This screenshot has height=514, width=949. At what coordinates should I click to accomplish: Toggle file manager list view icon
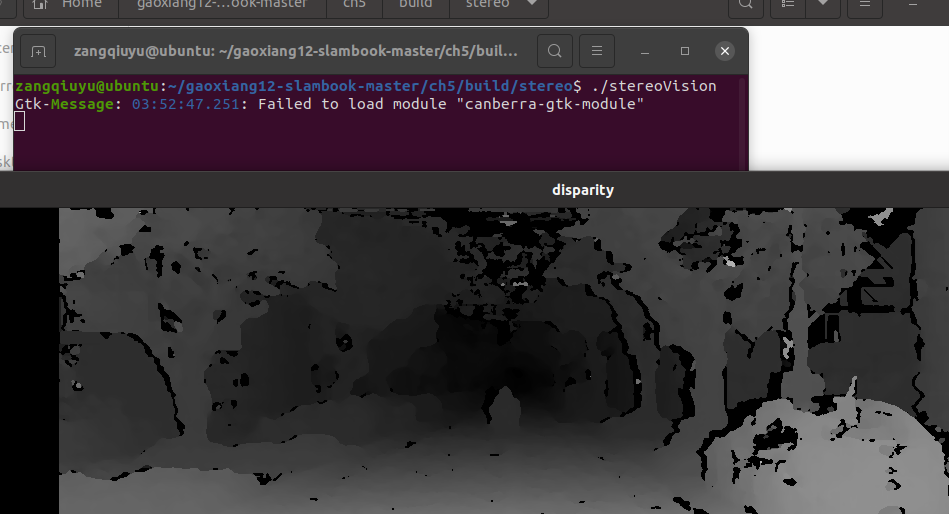click(x=787, y=6)
